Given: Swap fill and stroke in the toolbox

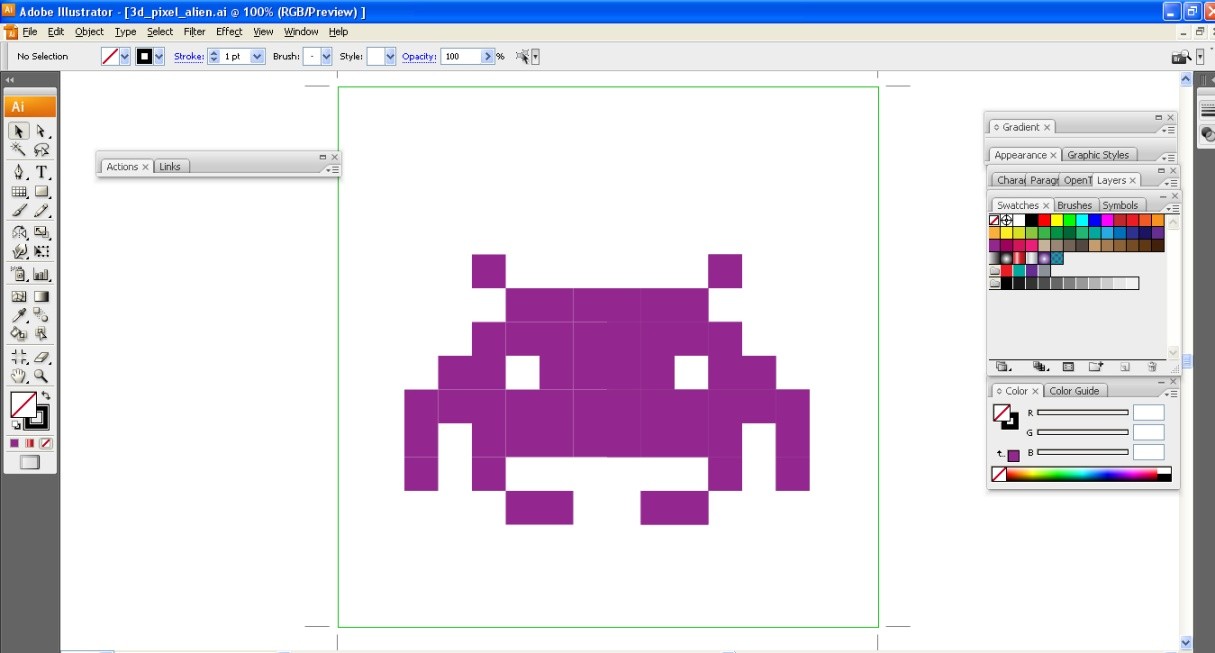Looking at the screenshot, I should pos(46,397).
